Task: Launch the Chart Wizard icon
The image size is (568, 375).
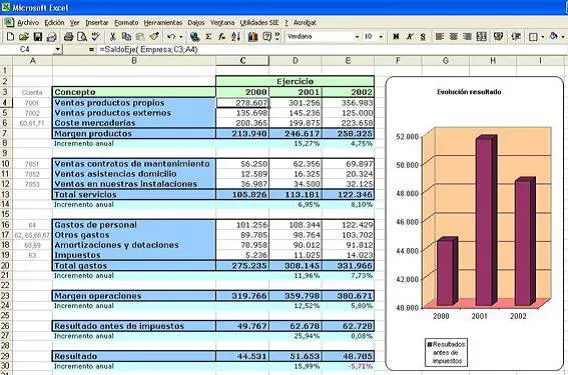Action: click(253, 37)
